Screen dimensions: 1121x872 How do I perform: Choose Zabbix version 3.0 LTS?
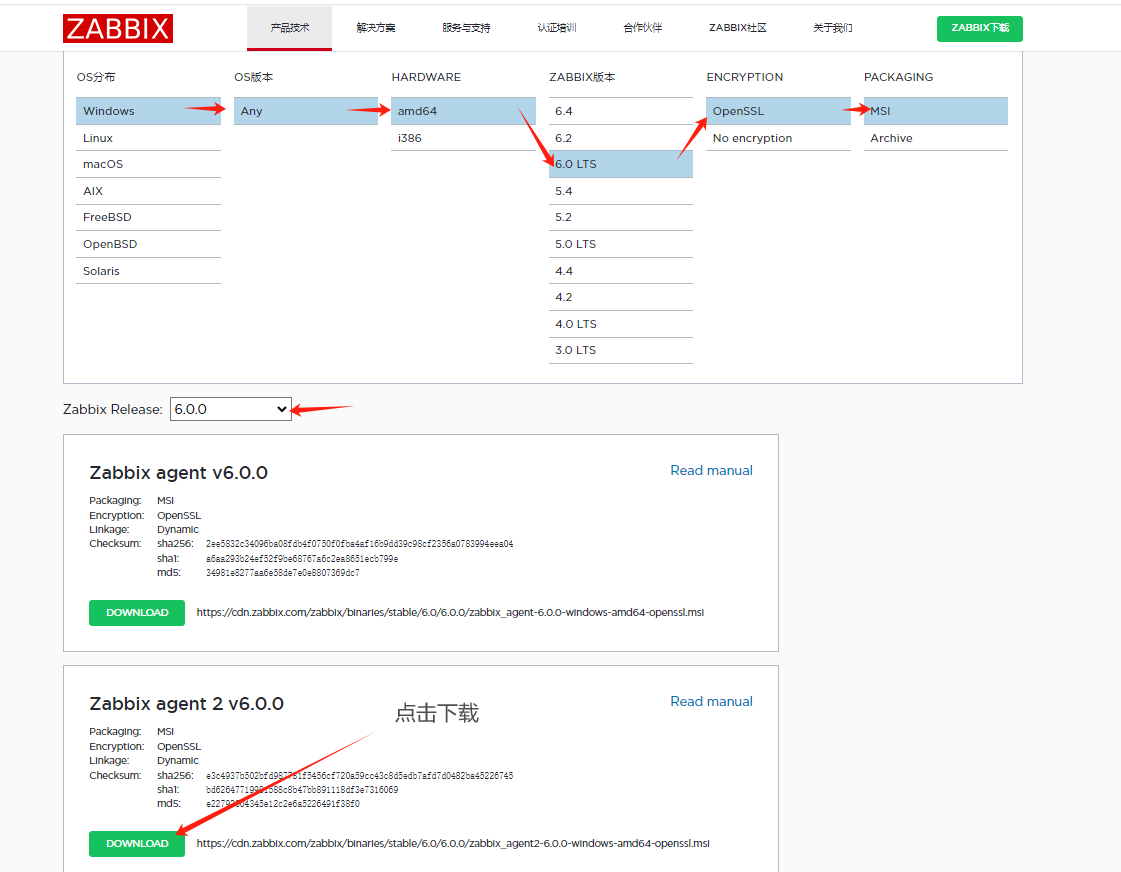tap(621, 350)
